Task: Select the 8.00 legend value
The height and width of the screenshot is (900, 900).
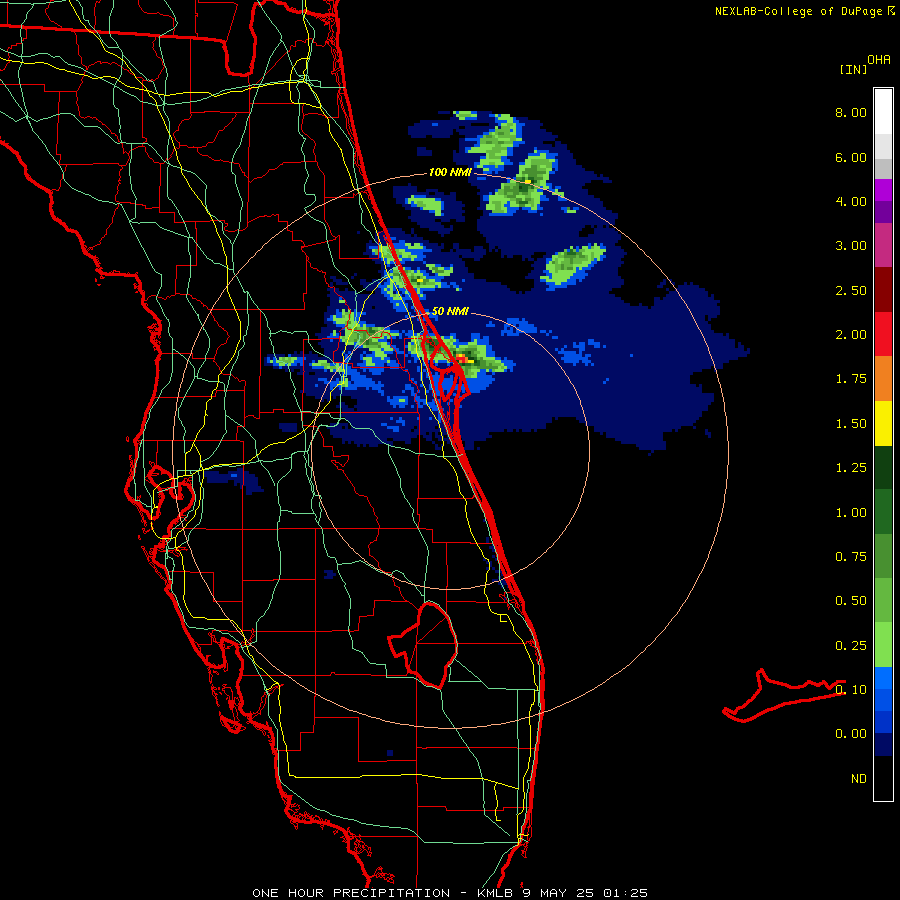Action: click(851, 112)
